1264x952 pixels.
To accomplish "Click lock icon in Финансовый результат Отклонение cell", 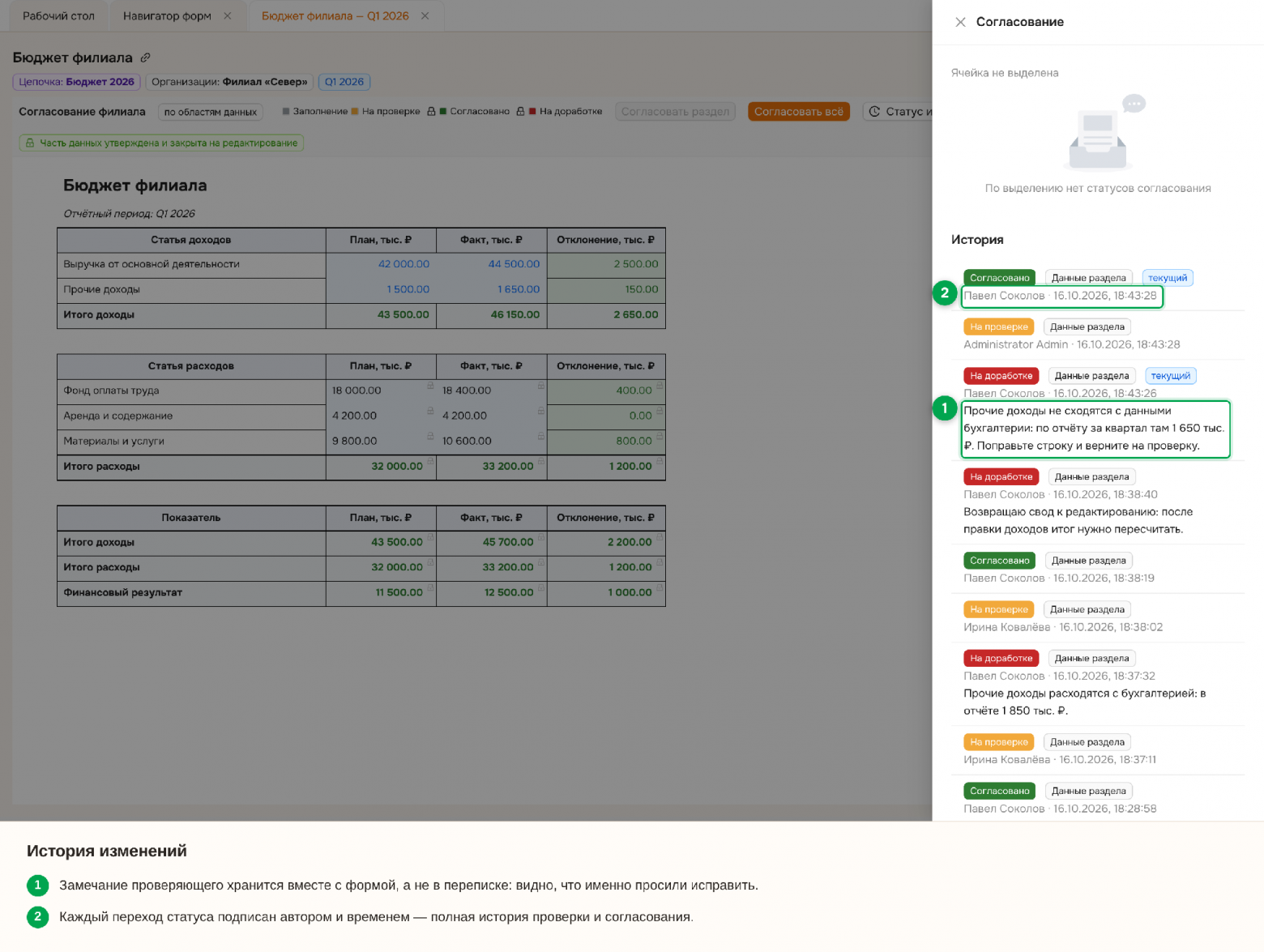I will pyautogui.click(x=659, y=587).
